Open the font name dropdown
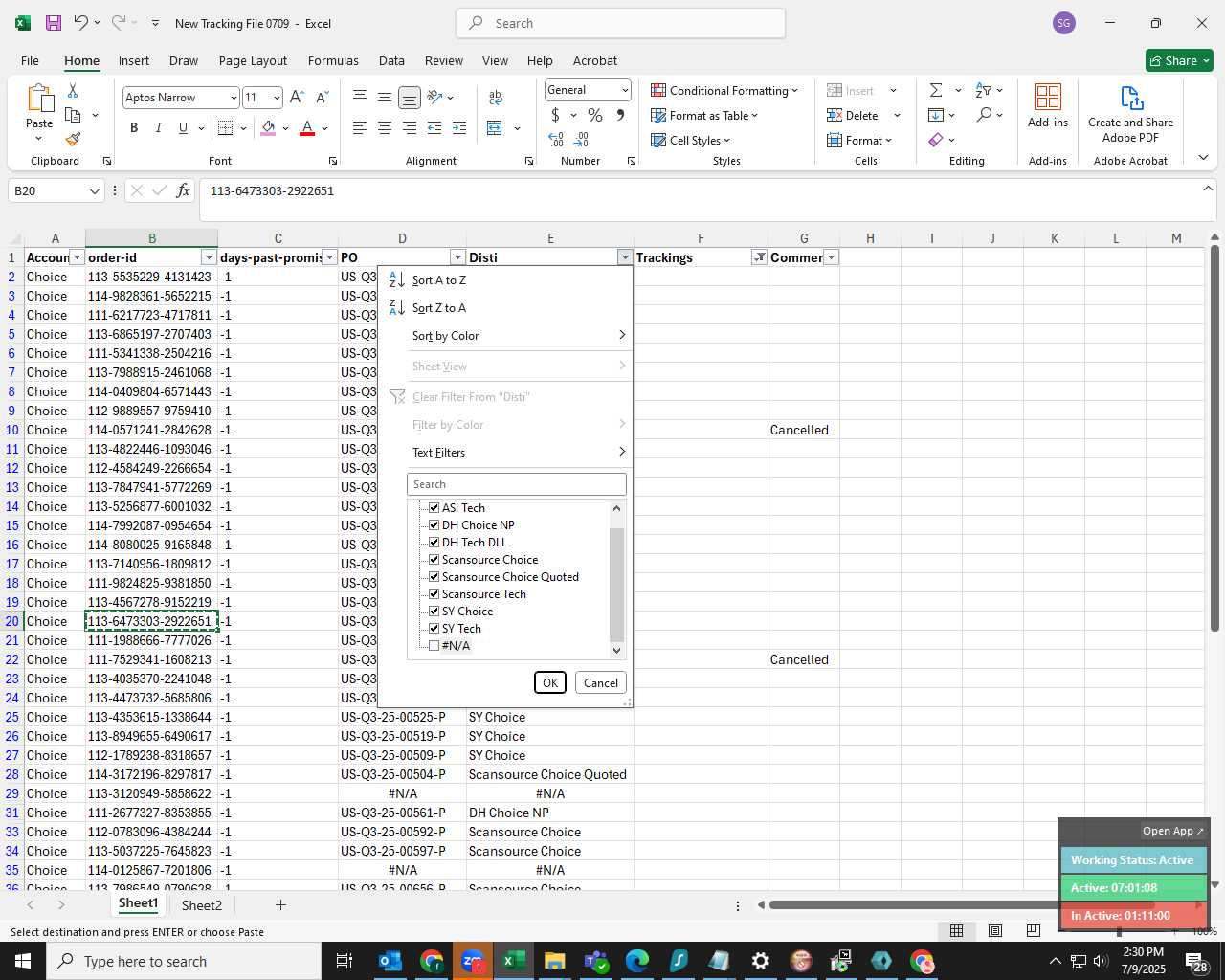The image size is (1225, 980). coord(233,98)
